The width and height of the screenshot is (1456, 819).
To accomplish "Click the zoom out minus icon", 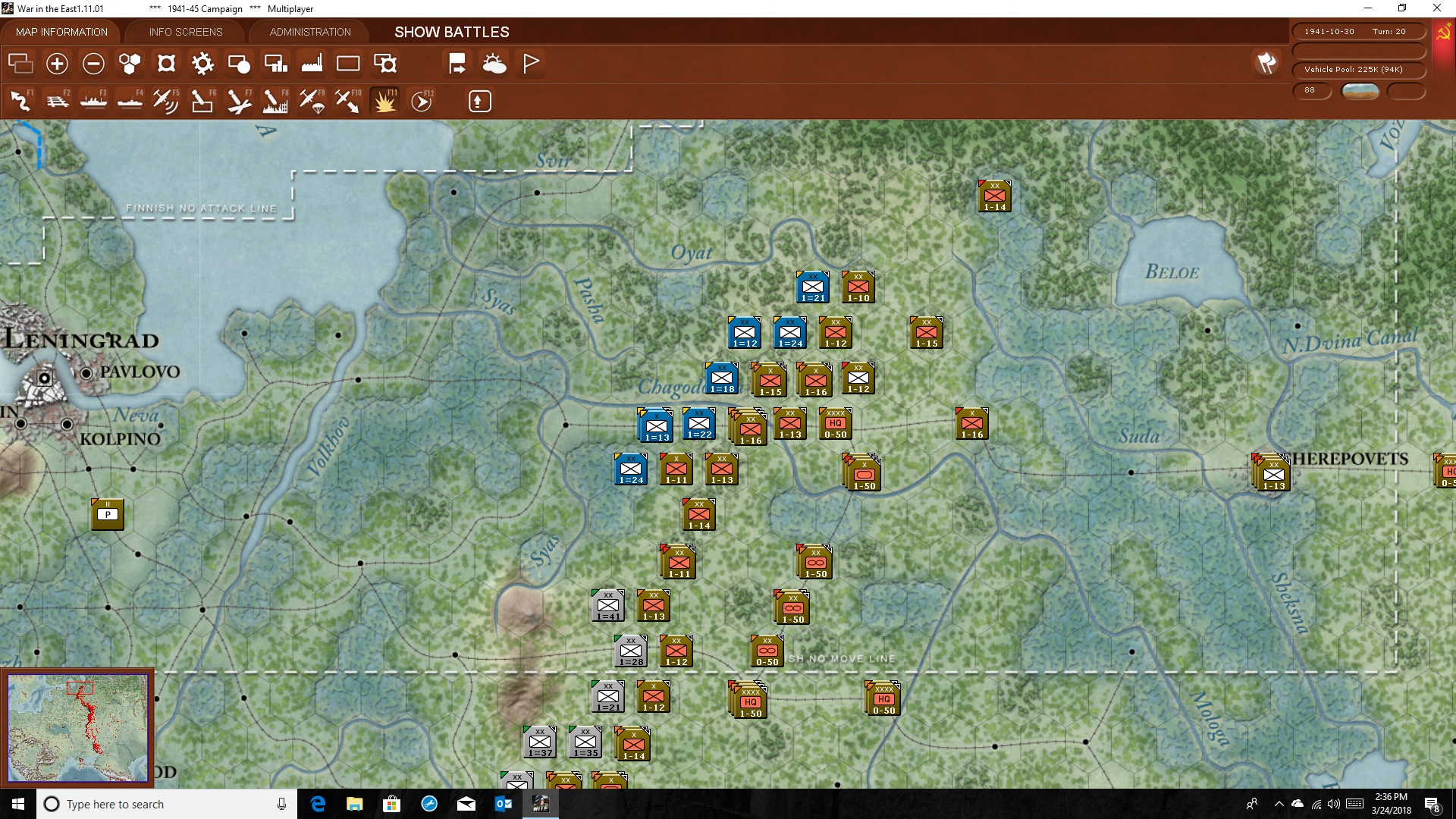I will click(93, 64).
